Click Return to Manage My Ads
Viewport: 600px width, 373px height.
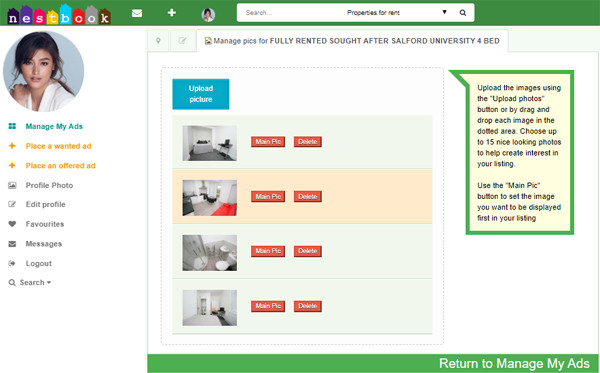pyautogui.click(x=514, y=363)
